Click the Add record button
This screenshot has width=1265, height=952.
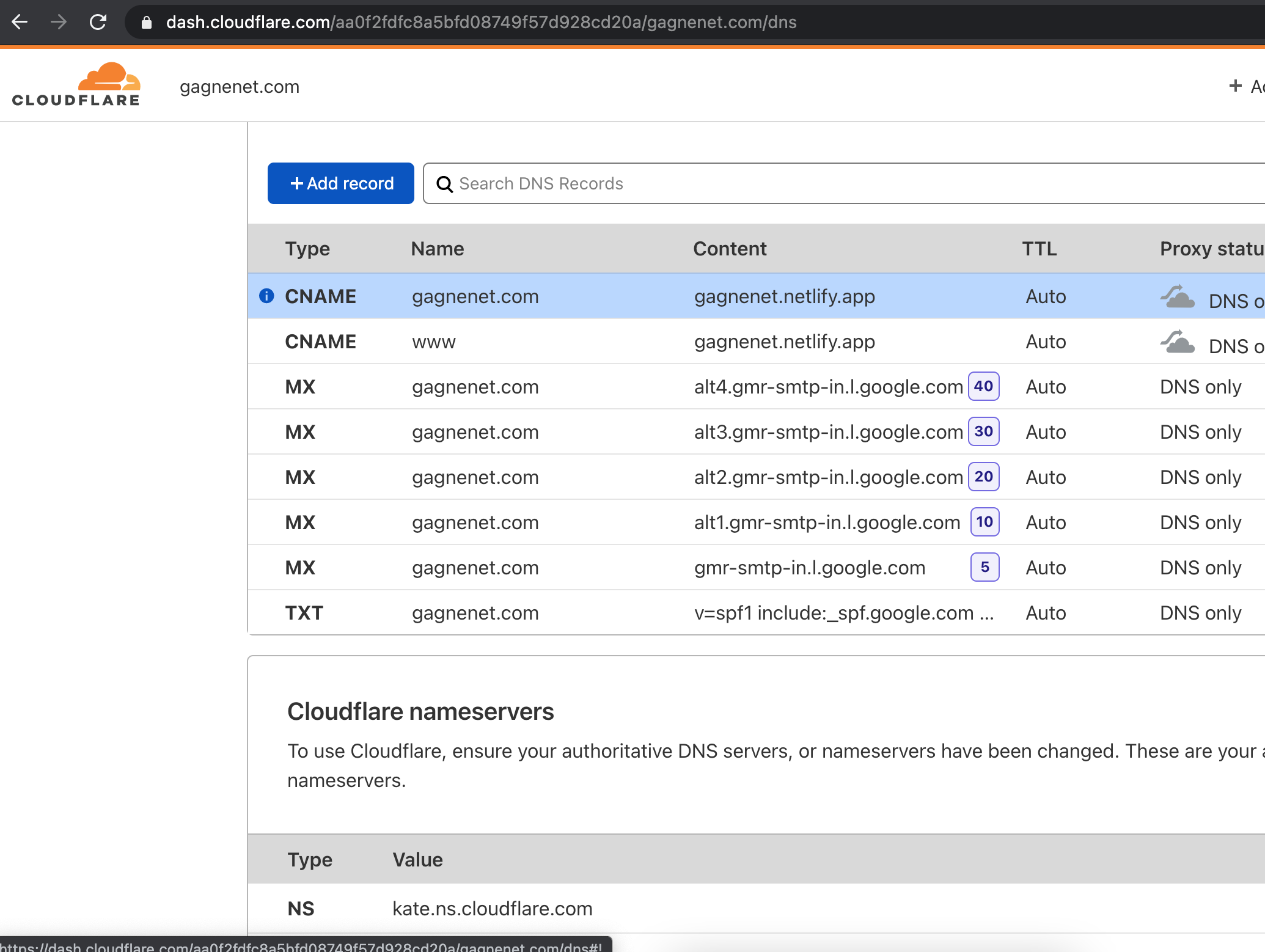(x=341, y=183)
